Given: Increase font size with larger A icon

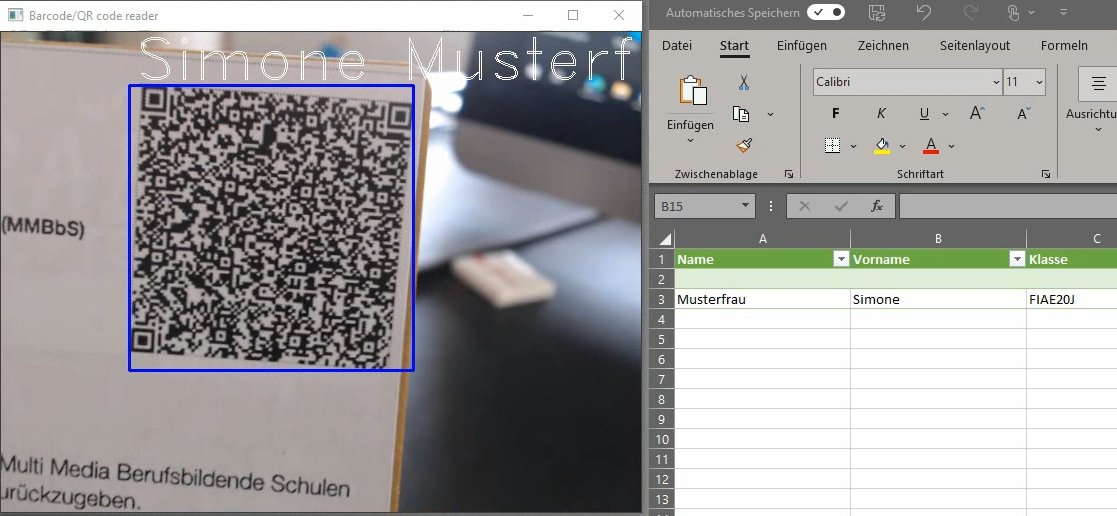Looking at the screenshot, I should coord(977,113).
